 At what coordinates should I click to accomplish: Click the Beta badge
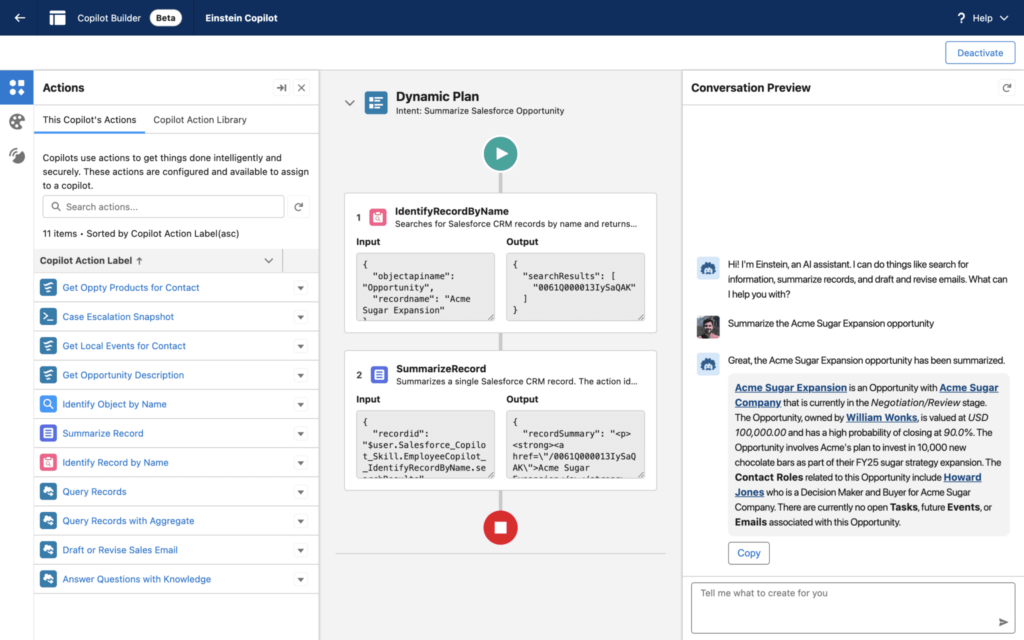coord(165,18)
